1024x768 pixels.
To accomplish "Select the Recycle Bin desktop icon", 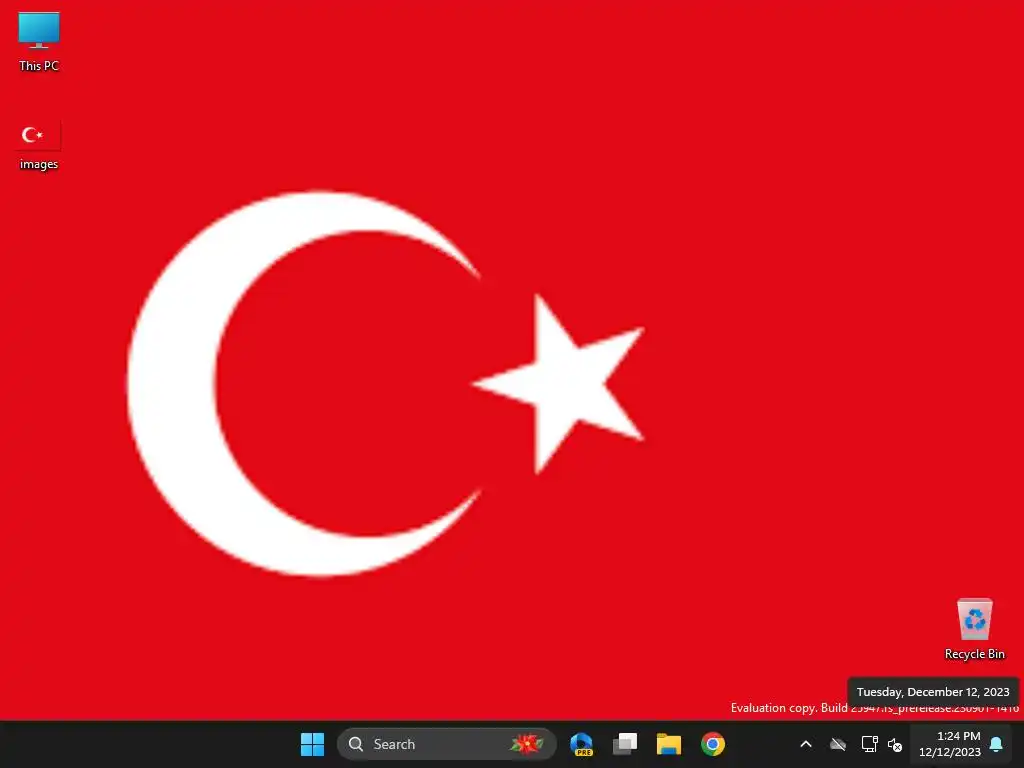I will pyautogui.click(x=974, y=628).
